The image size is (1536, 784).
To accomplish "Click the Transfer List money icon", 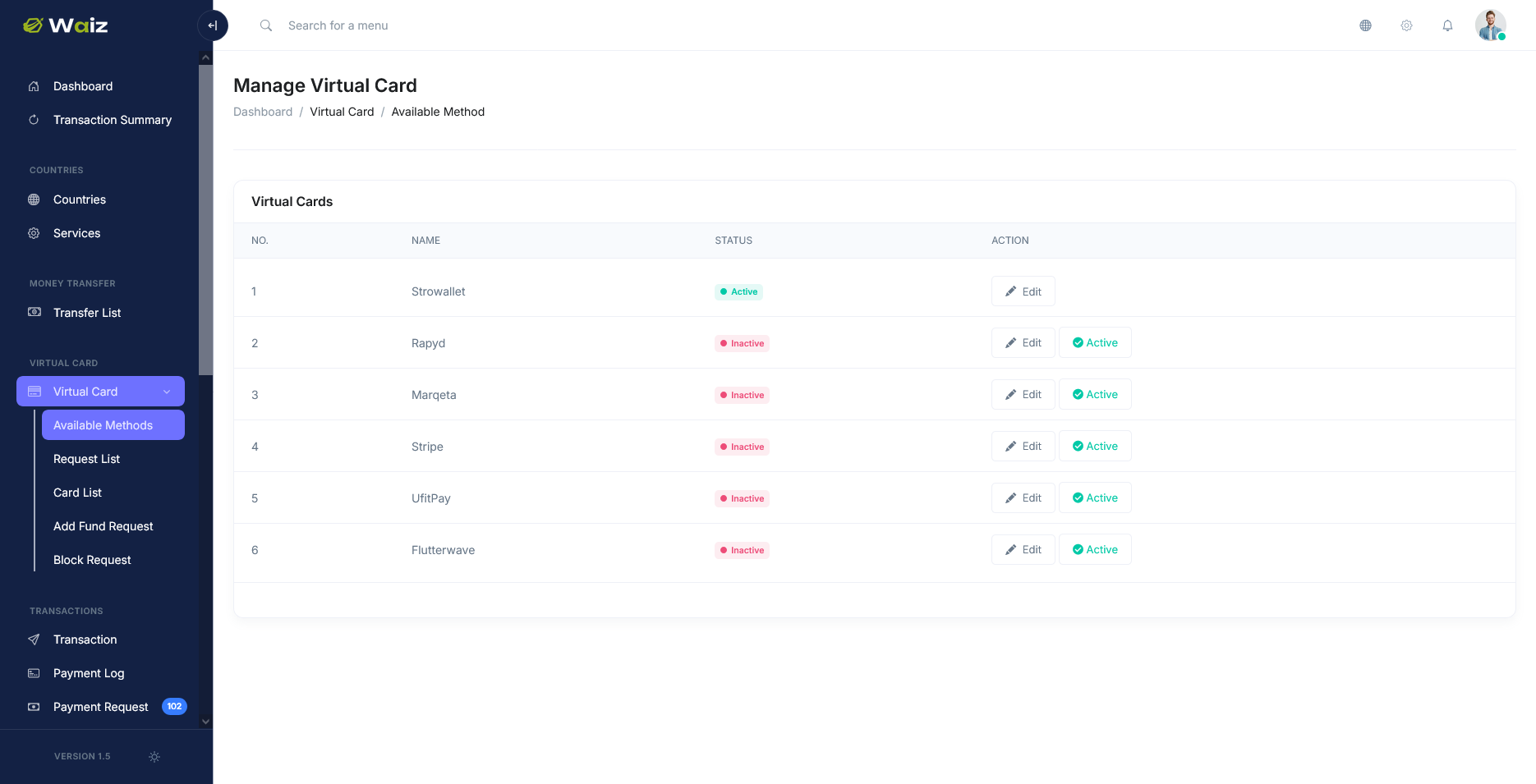I will [34, 313].
